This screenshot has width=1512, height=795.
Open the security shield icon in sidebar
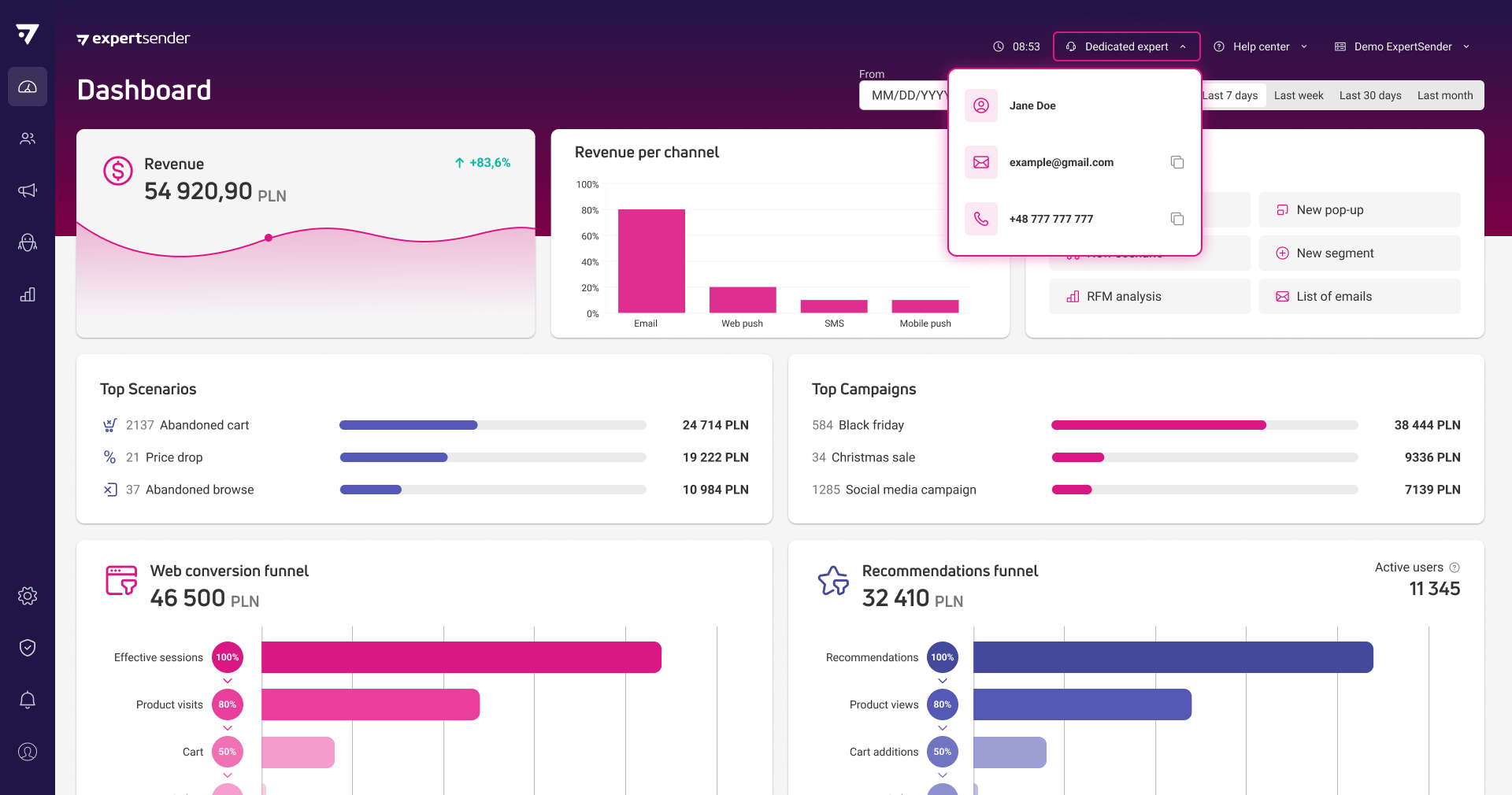click(28, 648)
